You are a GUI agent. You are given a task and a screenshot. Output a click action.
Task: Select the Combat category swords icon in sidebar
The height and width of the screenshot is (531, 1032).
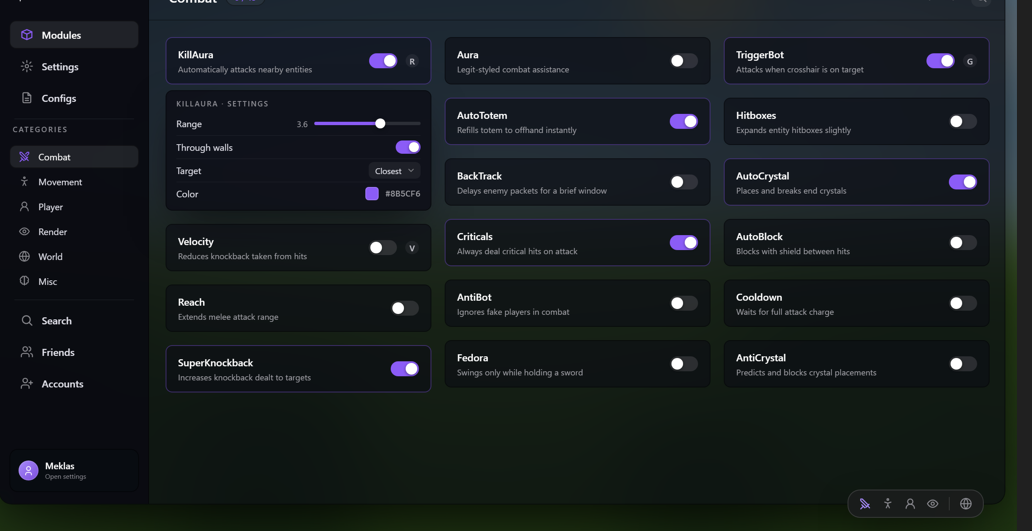point(24,157)
